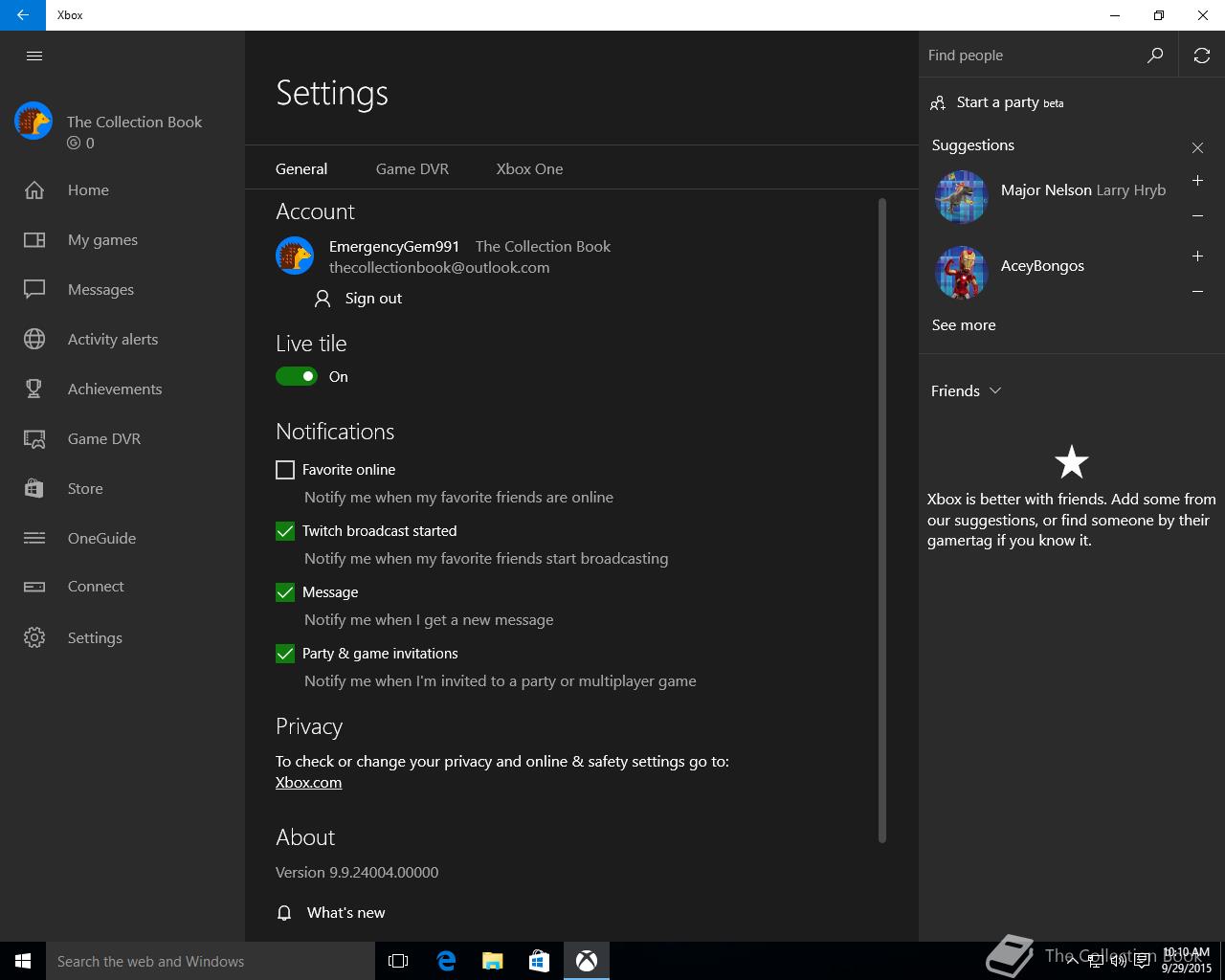Screen dimensions: 1225x980
Task: Remove Major Nelson suggestion
Action: [x=1197, y=216]
